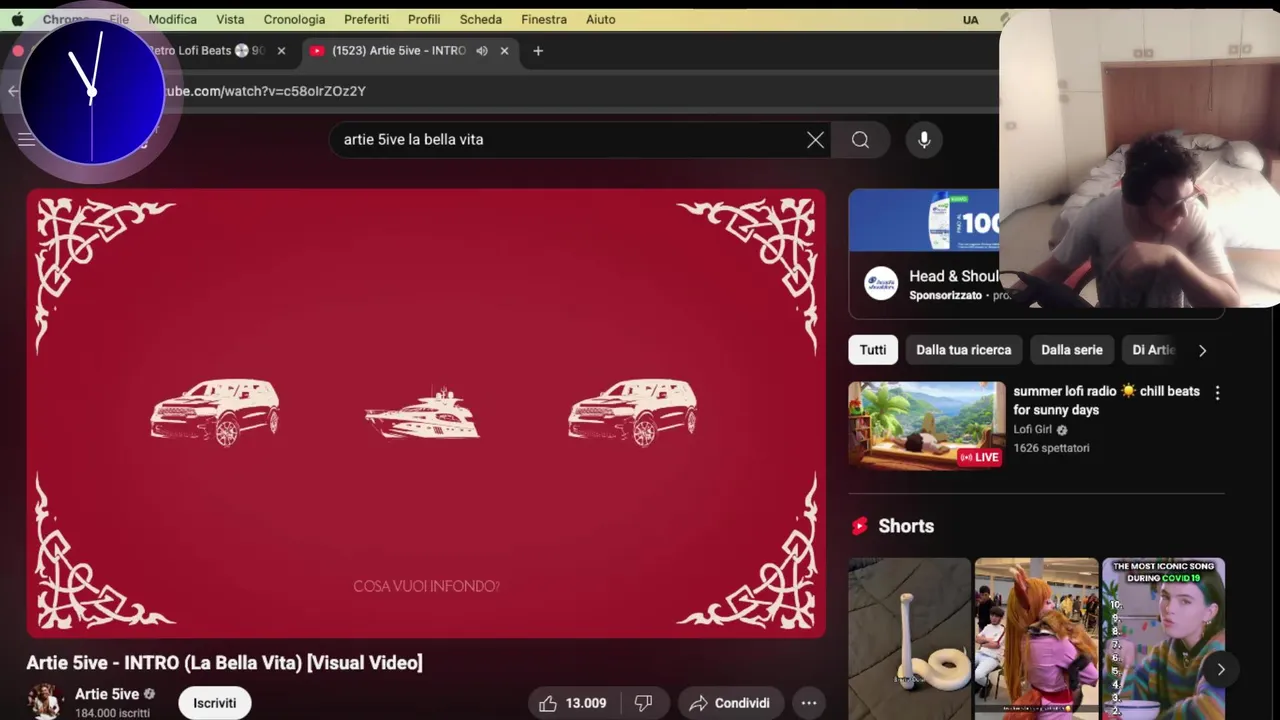1280x720 pixels.
Task: Subscribe with the Iscriviti button
Action: click(215, 703)
